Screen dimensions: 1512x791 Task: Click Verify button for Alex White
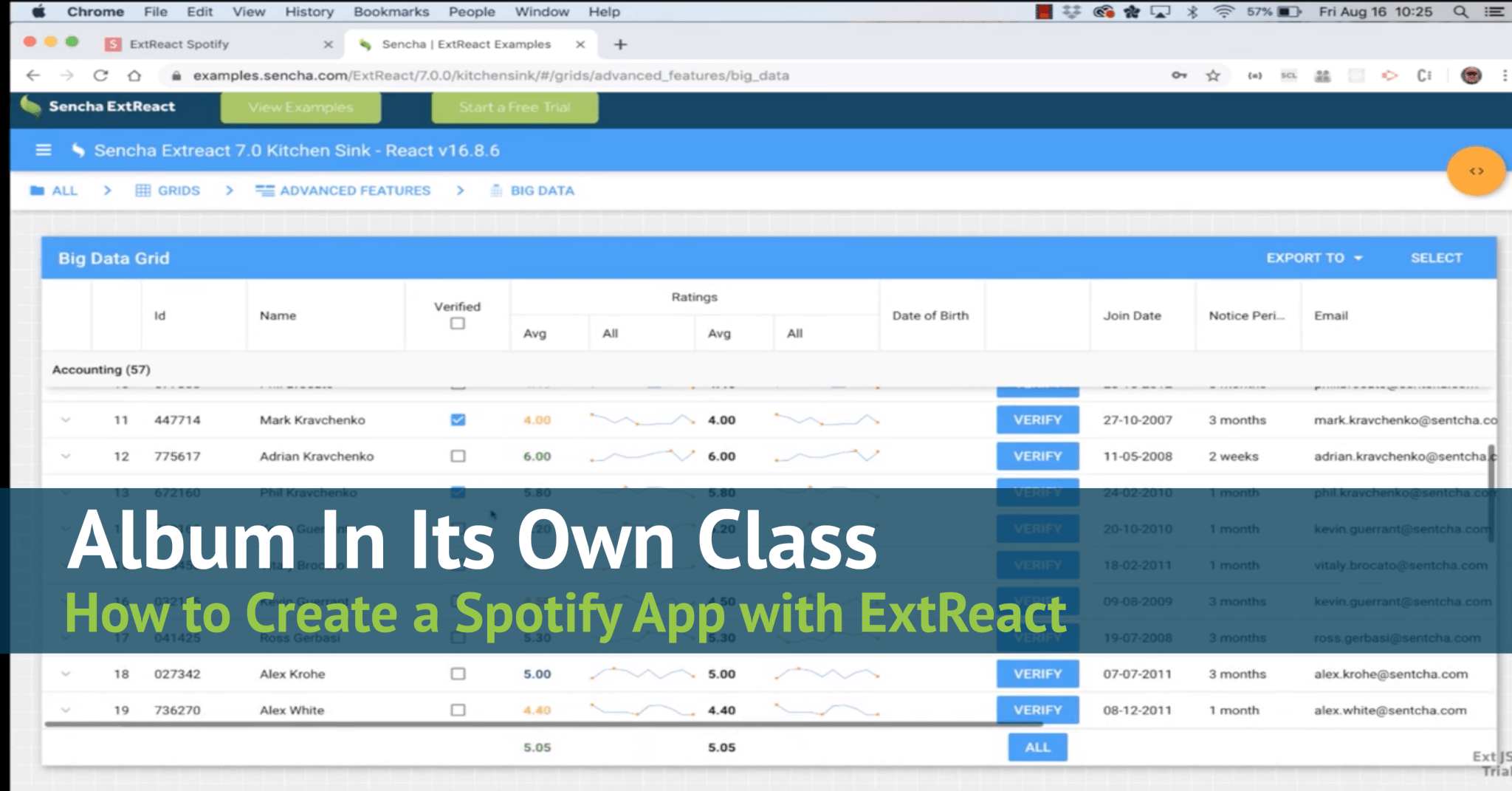(1037, 710)
